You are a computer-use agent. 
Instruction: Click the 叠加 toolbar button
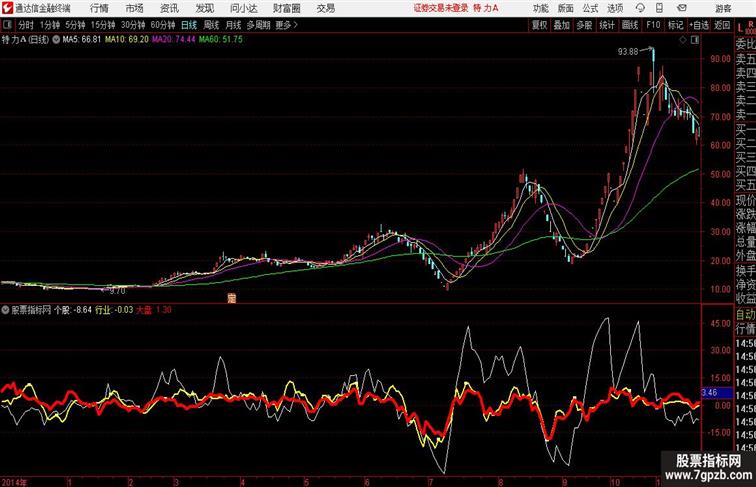(x=562, y=25)
